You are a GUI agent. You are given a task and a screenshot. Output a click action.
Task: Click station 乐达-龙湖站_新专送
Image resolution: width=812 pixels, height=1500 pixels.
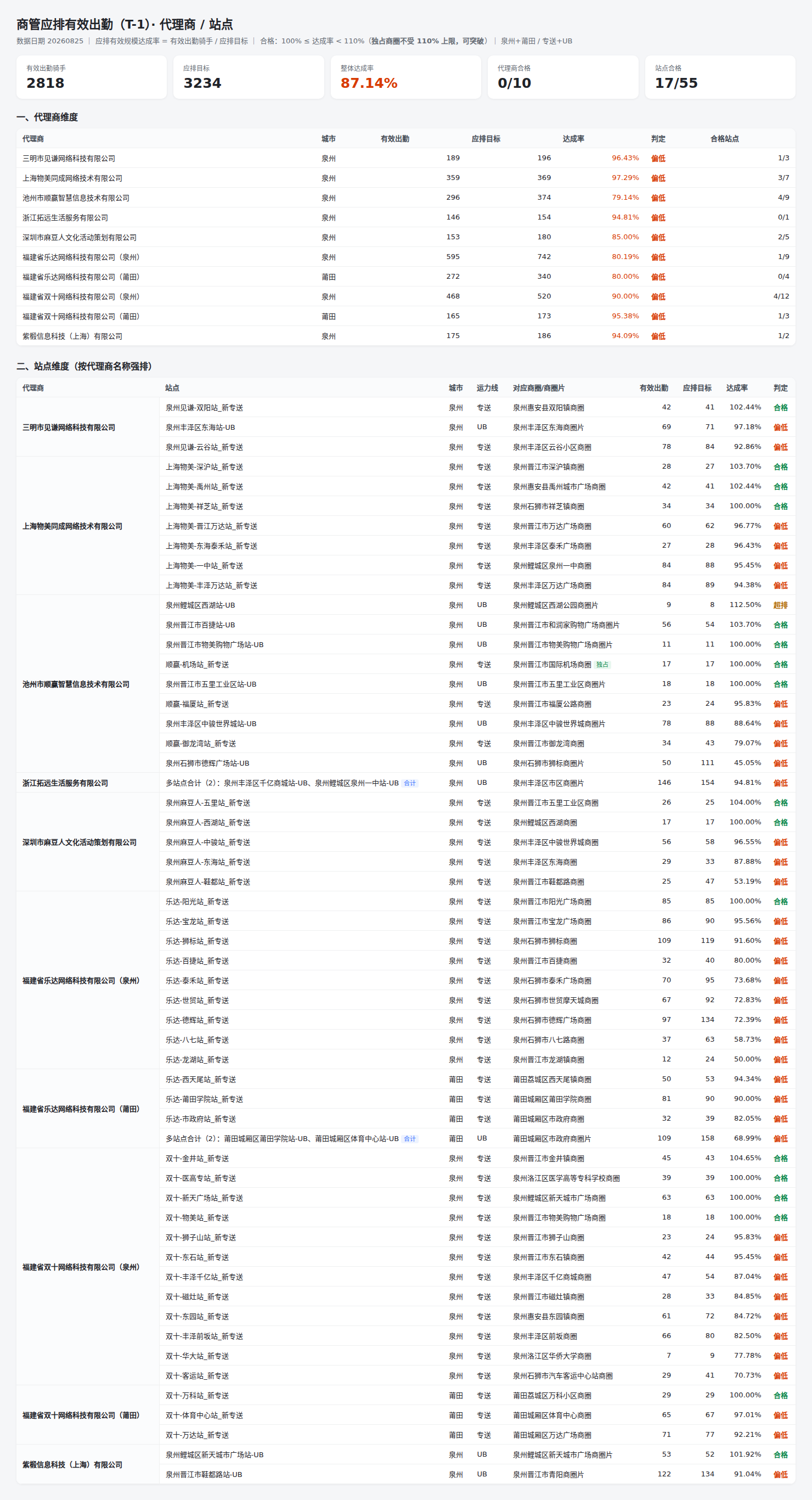[198, 1060]
